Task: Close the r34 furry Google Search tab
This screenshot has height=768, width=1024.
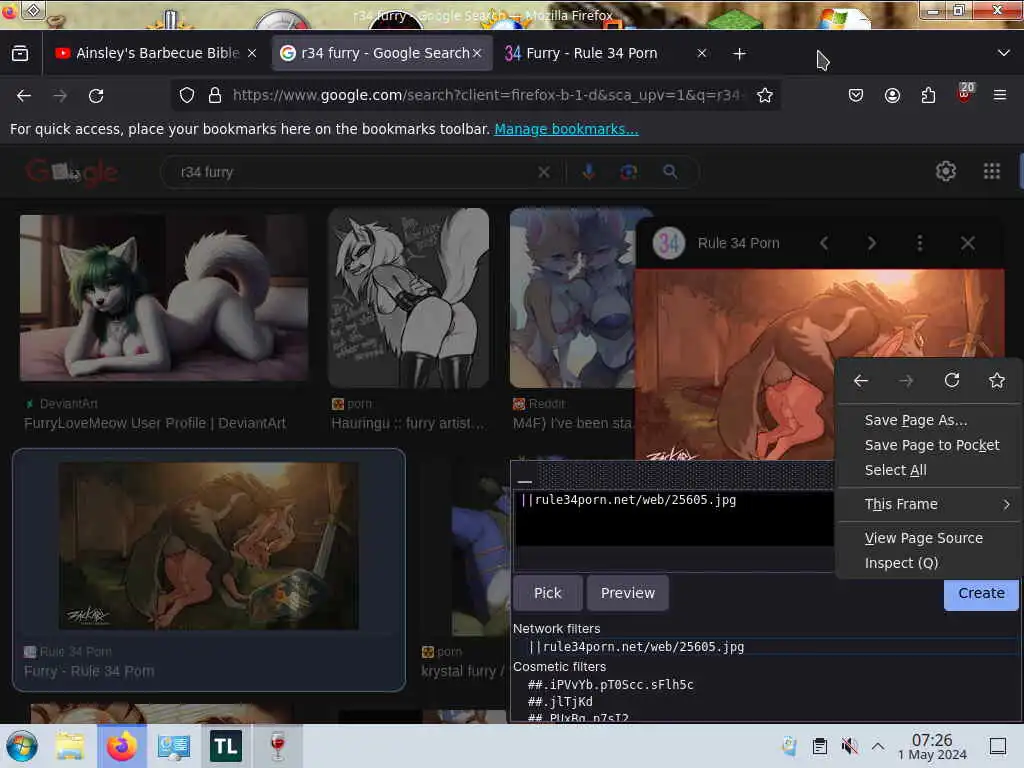Action: (477, 54)
